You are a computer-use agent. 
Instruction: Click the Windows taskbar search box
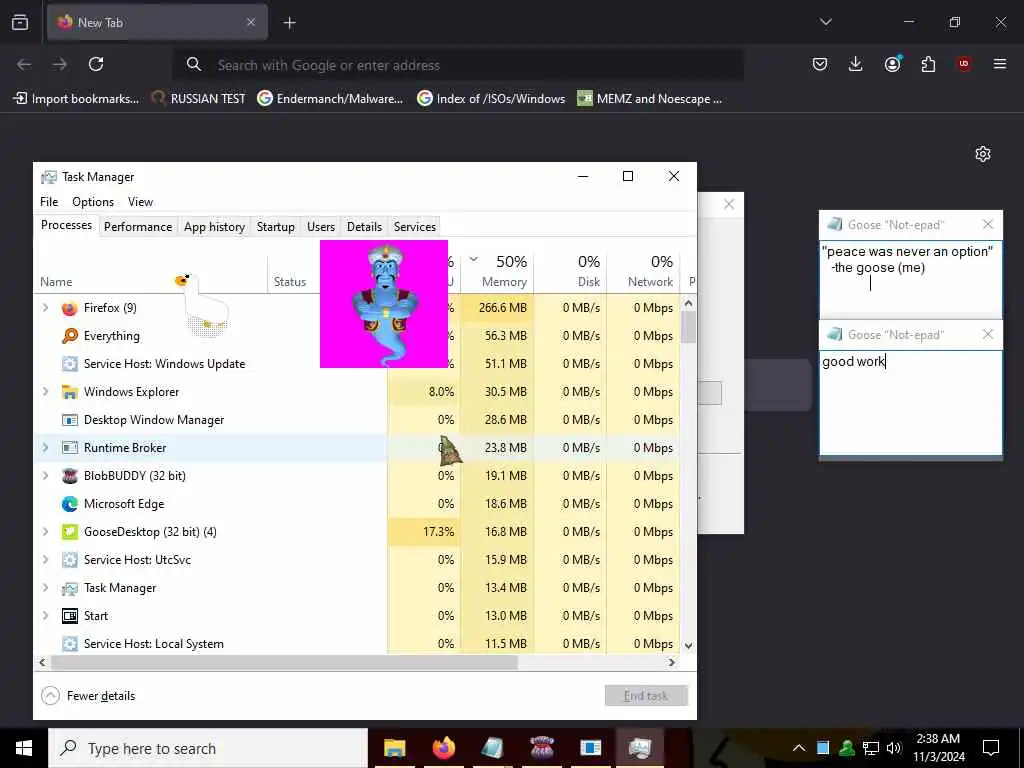(x=208, y=748)
